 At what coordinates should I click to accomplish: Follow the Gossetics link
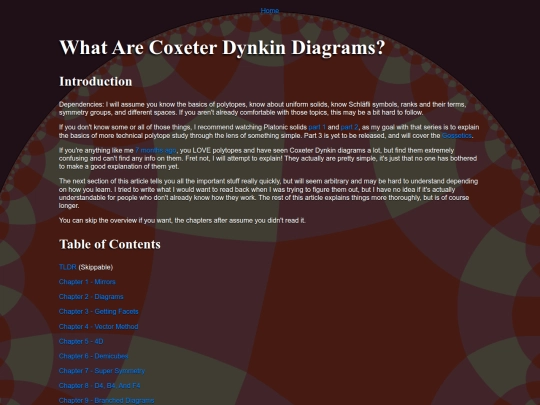[456, 135]
